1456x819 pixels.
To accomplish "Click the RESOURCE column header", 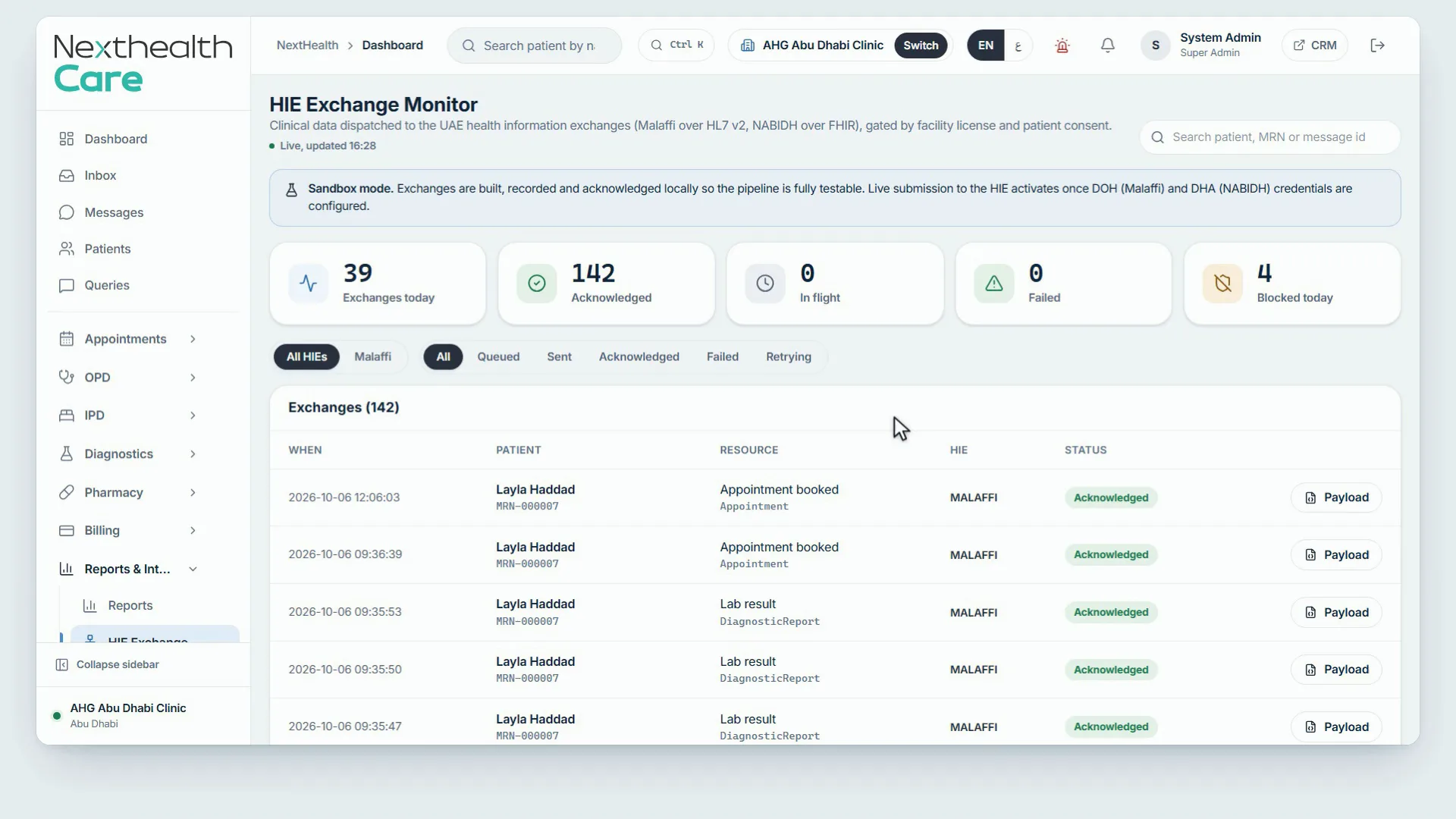I will (748, 450).
